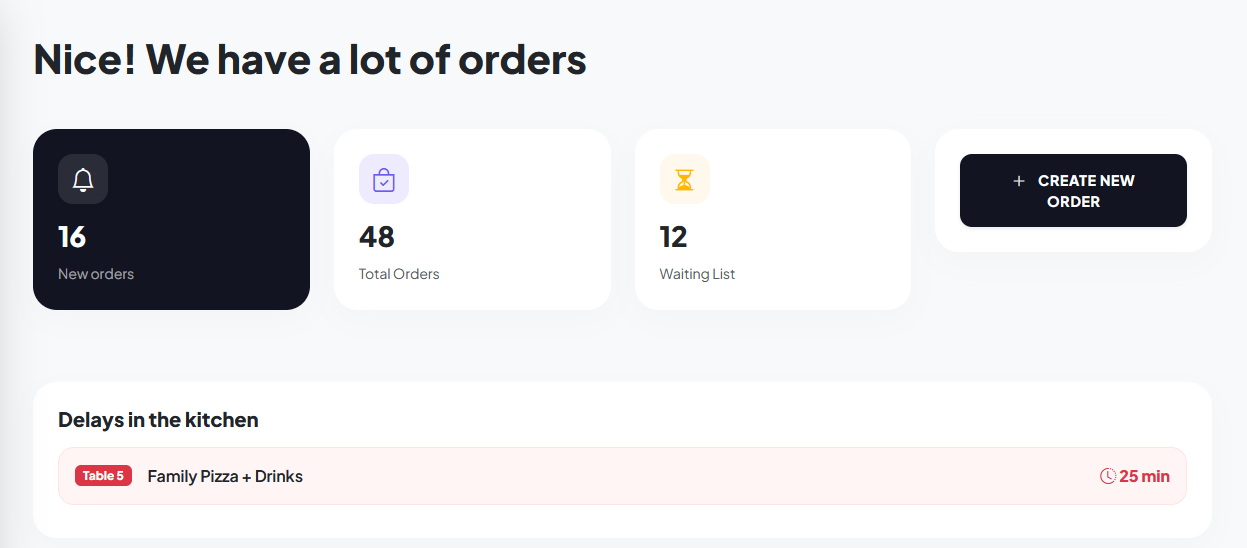Click the Waiting List label
Image resolution: width=1247 pixels, height=548 pixels.
(697, 274)
